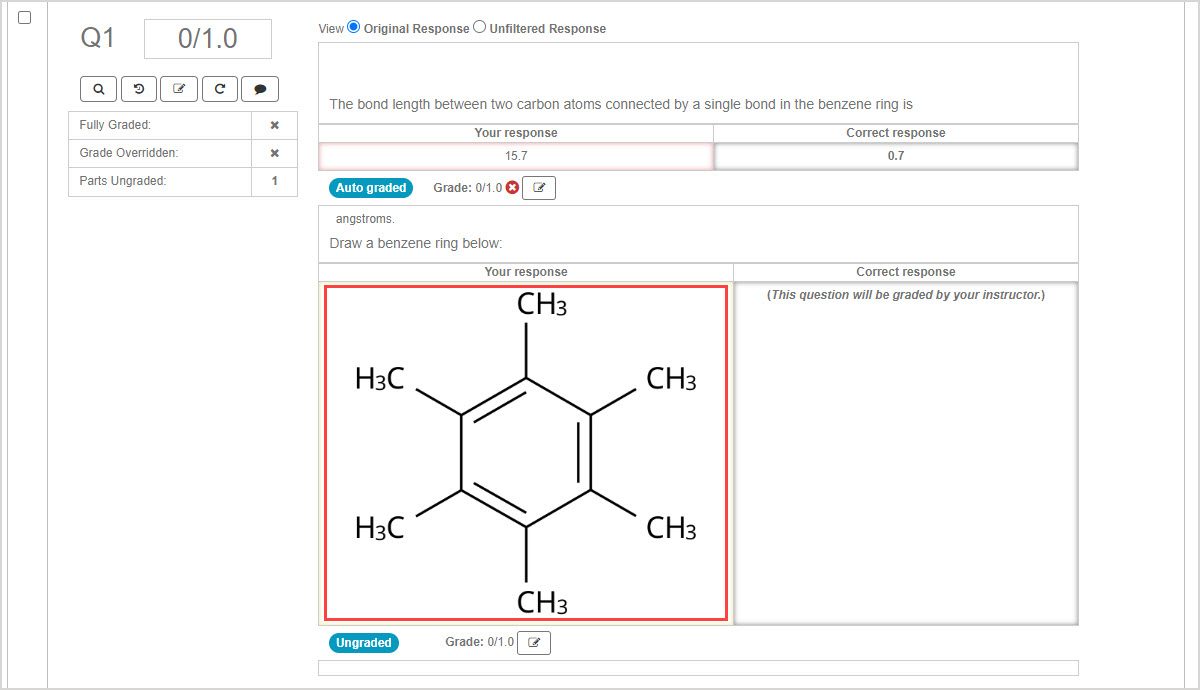
Task: Open the comment bubble icon below Q1
Action: [260, 88]
